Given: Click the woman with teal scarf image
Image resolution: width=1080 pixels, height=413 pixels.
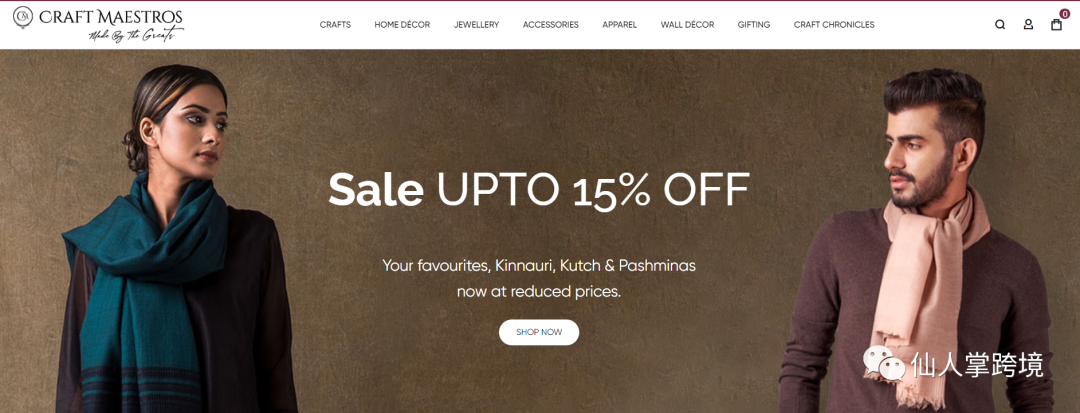Looking at the screenshot, I should tap(177, 239).
